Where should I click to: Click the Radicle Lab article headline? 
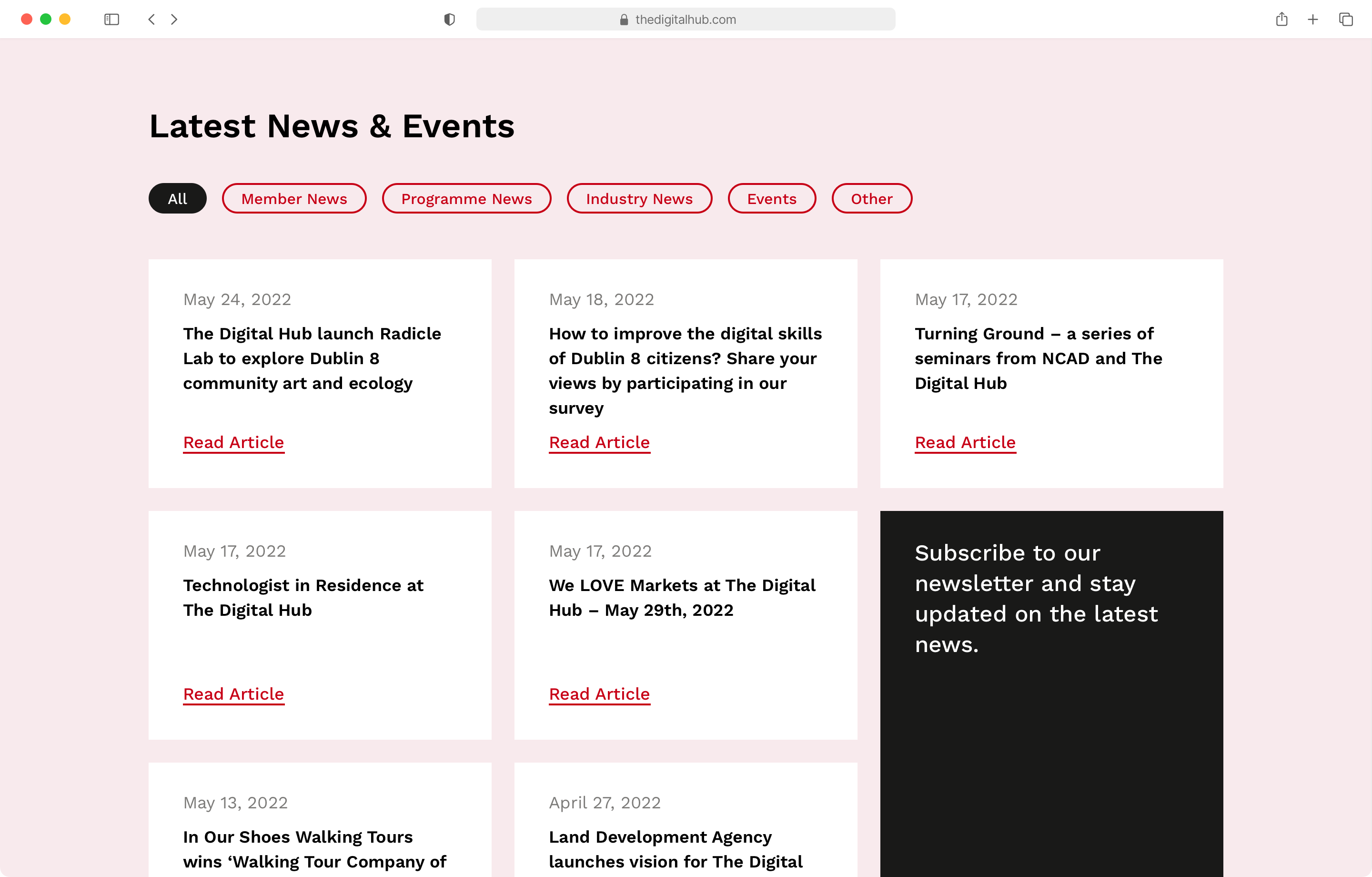coord(312,358)
